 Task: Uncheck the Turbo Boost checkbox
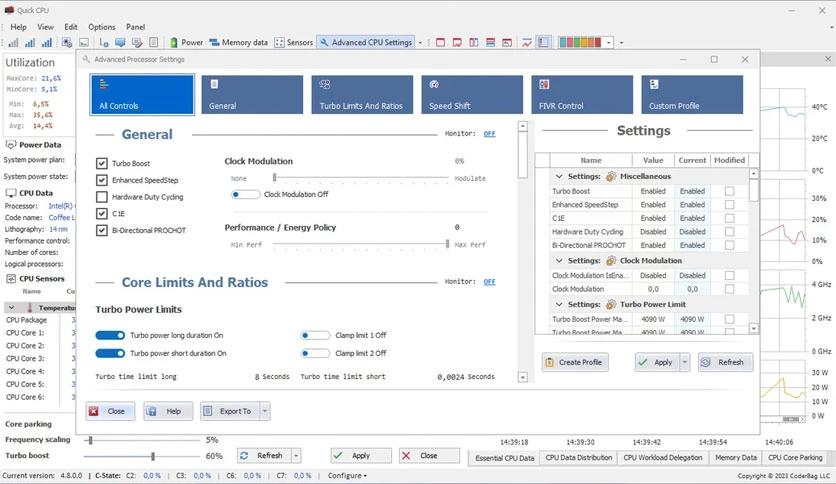pyautogui.click(x=102, y=163)
